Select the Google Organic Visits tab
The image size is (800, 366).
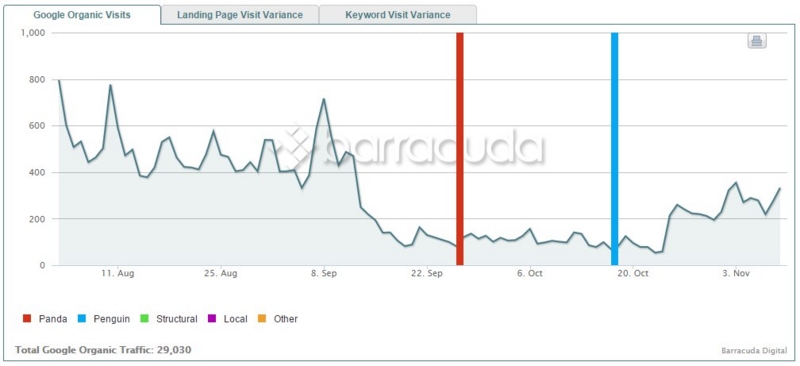point(82,15)
